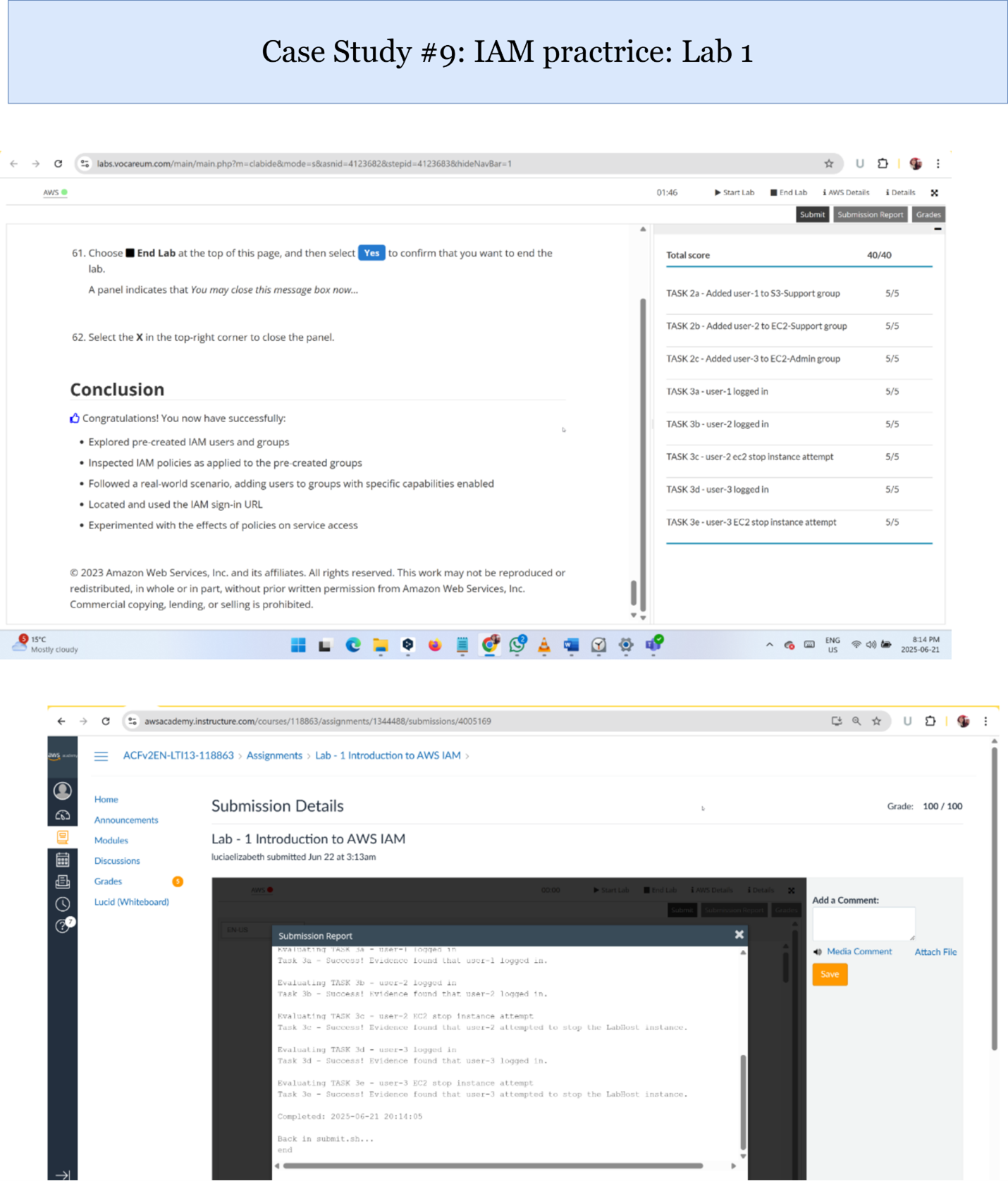Click the blue Yes button in step 61
The image size is (1008, 1181).
371,253
